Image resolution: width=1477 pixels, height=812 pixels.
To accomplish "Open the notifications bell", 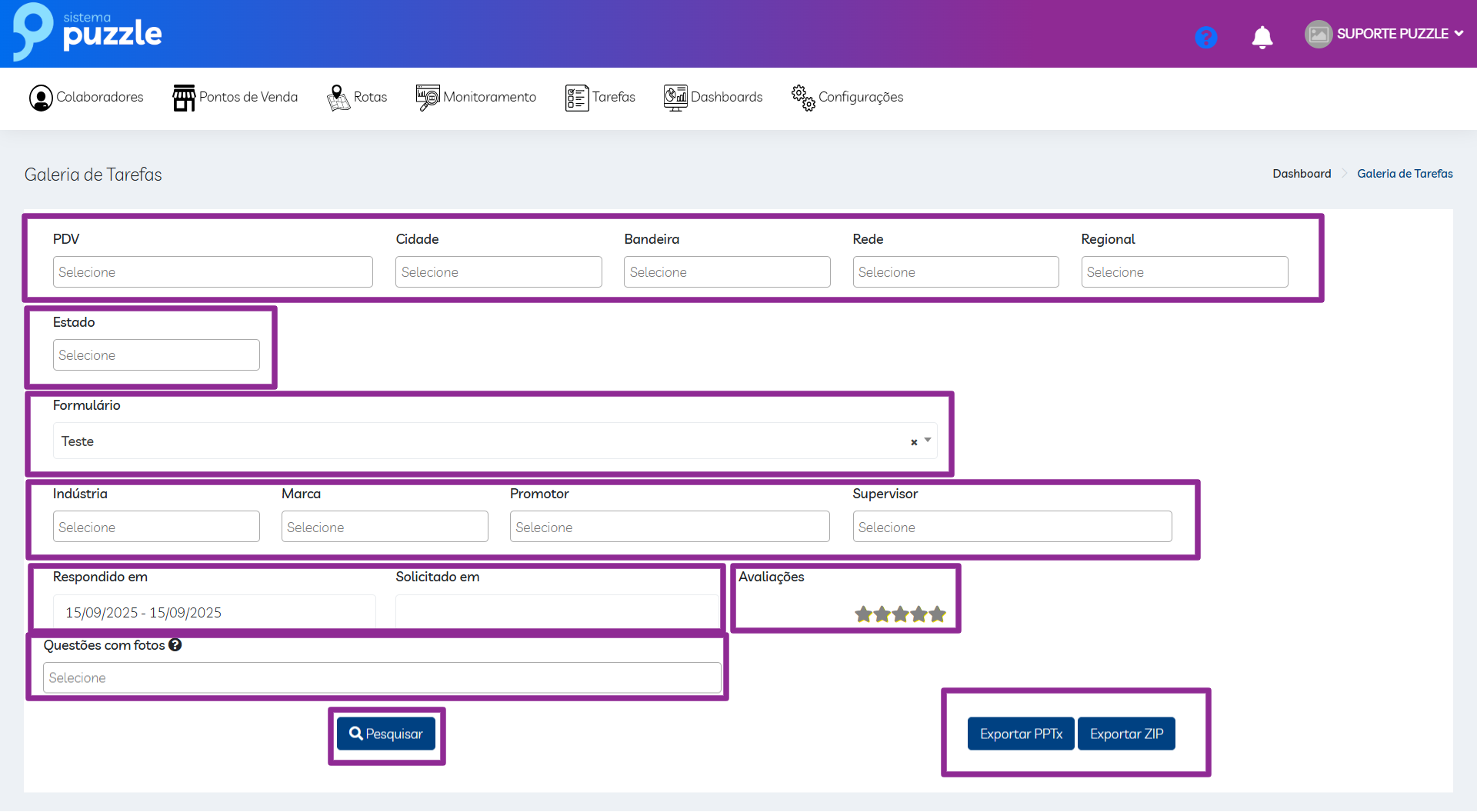I will pyautogui.click(x=1262, y=37).
